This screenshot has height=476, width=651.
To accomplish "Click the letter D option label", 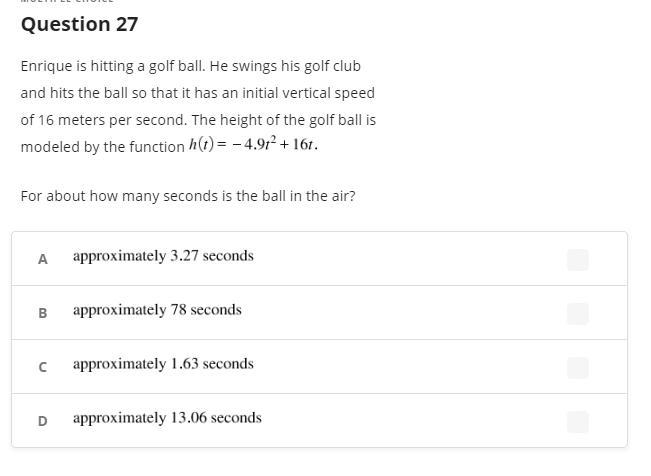I will coord(42,421).
